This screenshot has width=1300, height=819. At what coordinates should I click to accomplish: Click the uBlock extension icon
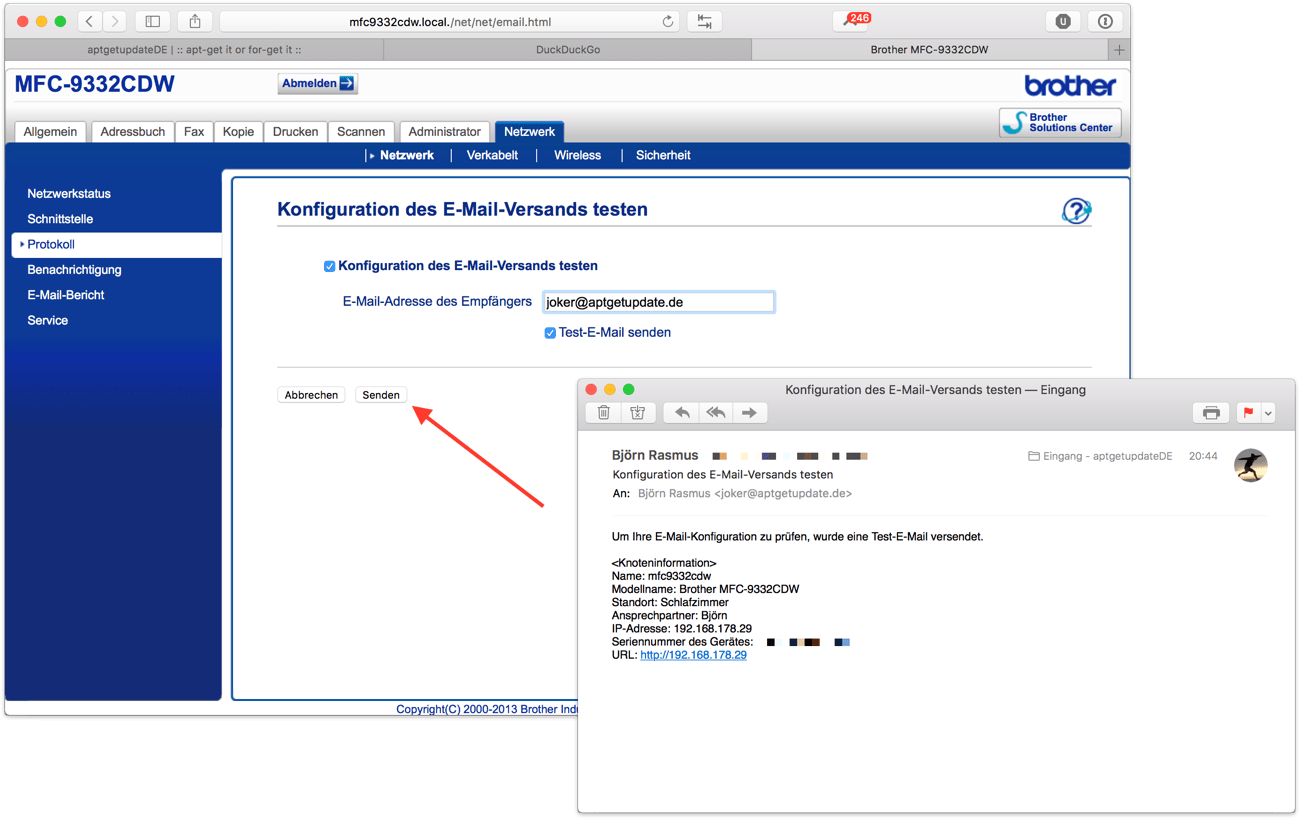point(1063,21)
